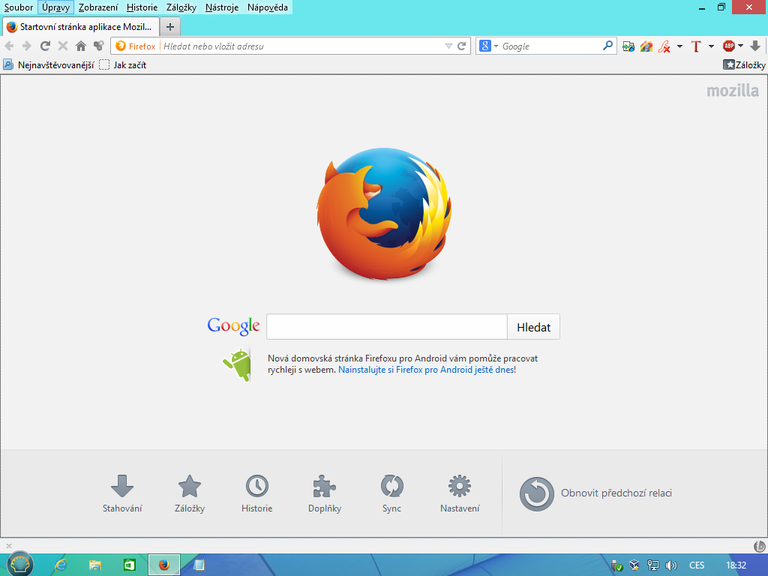Toggle the Flash block extension icon
The image size is (768, 576).
click(665, 47)
